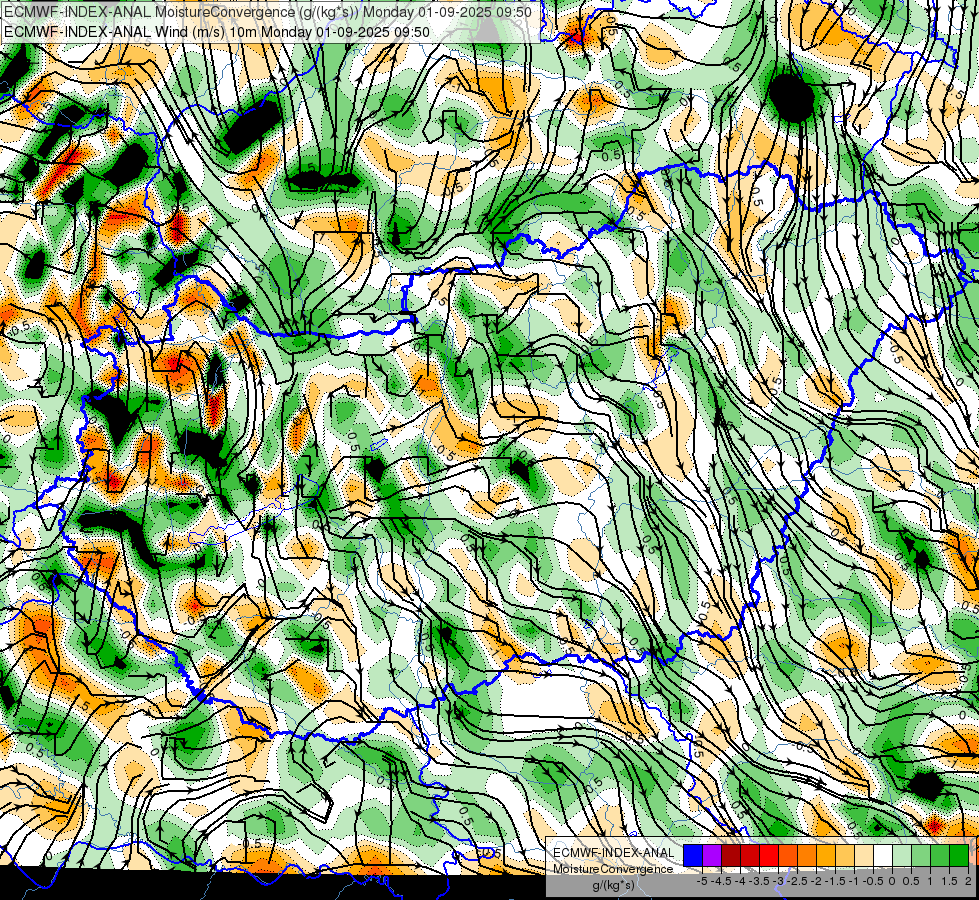Click the palest green legend swatch

click(x=902, y=855)
